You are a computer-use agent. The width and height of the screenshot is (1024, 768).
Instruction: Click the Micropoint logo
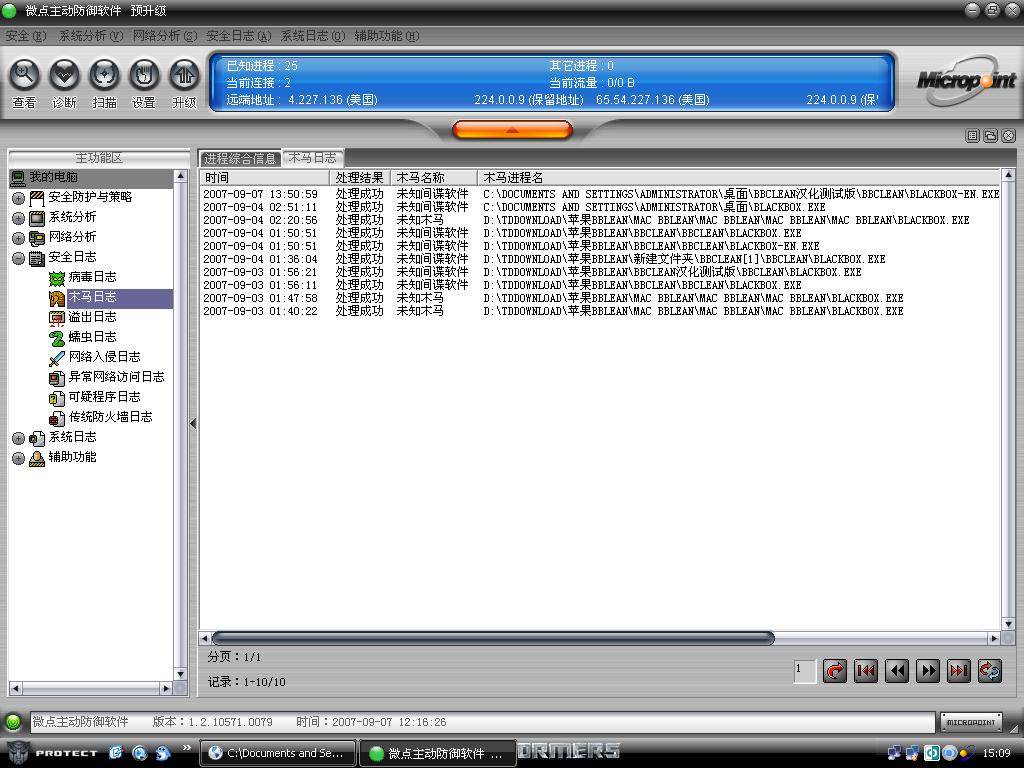tap(966, 82)
